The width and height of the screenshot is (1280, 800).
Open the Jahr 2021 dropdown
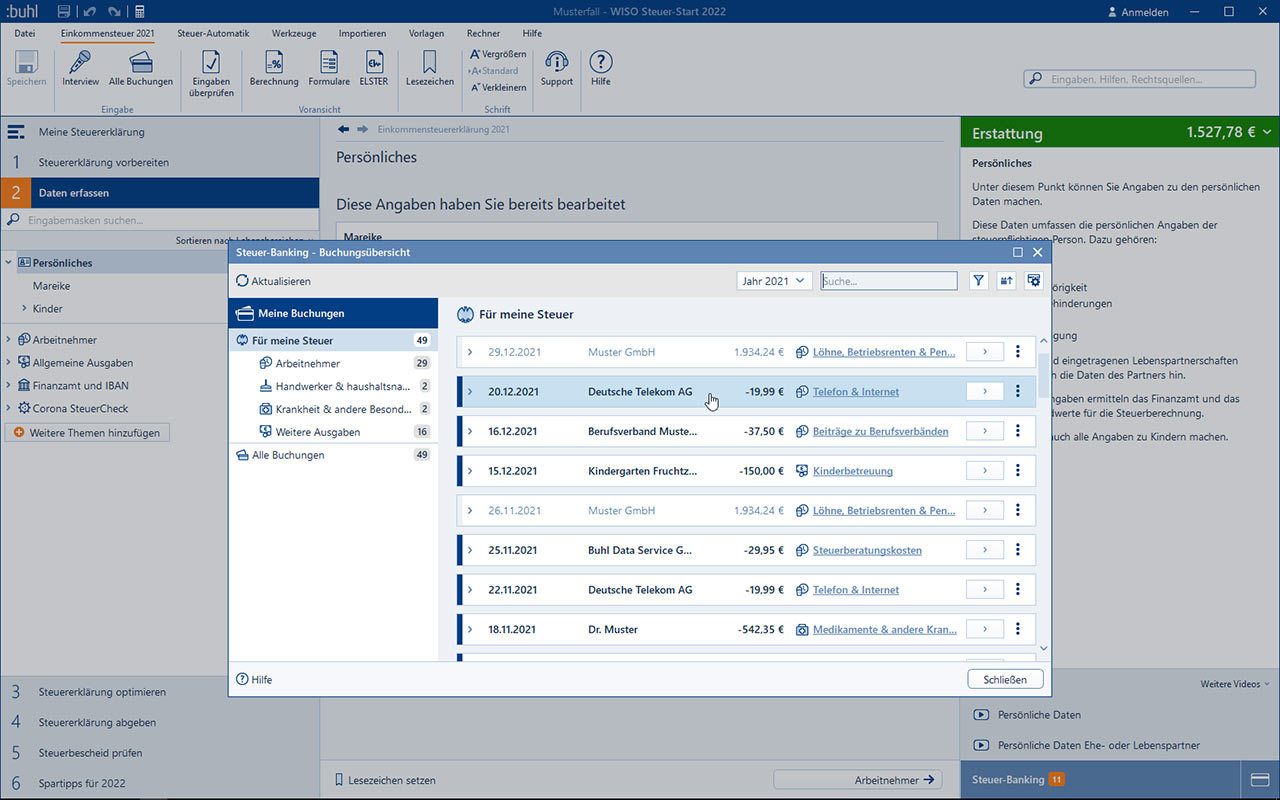(x=773, y=281)
